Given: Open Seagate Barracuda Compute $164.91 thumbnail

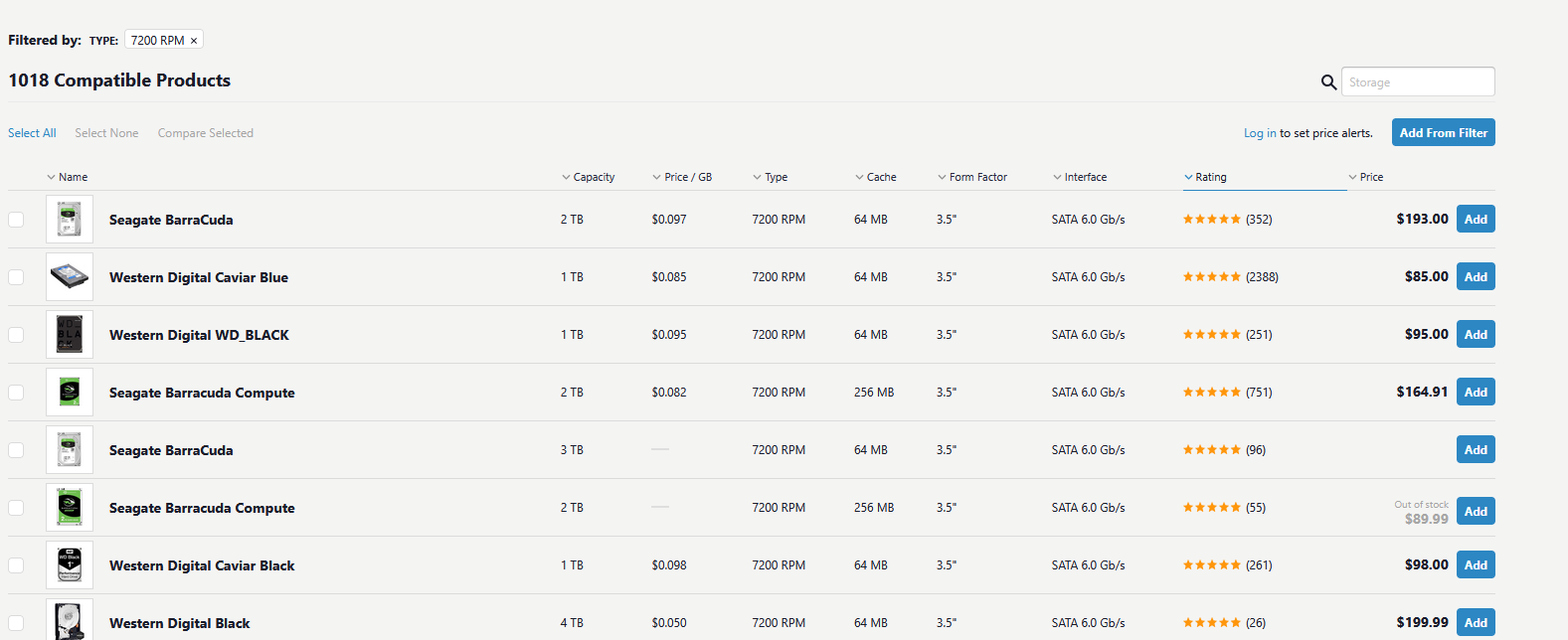Looking at the screenshot, I should point(70,393).
